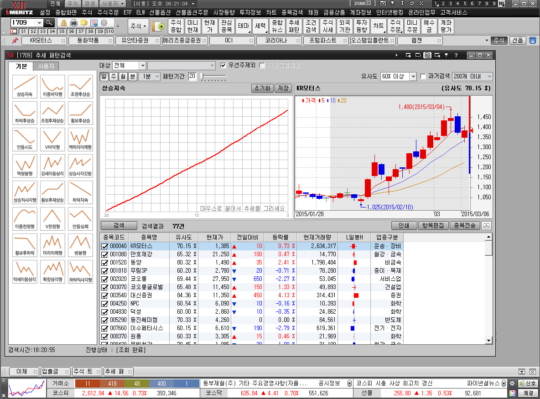Open the 1분 interval dropdown
The image size is (540, 399).
pos(149,76)
